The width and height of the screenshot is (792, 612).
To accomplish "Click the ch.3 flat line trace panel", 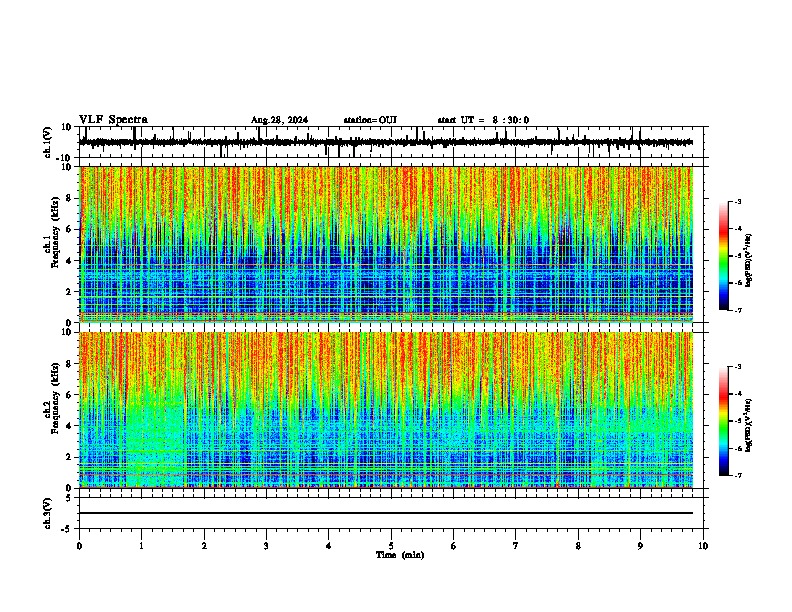I will coord(391,513).
